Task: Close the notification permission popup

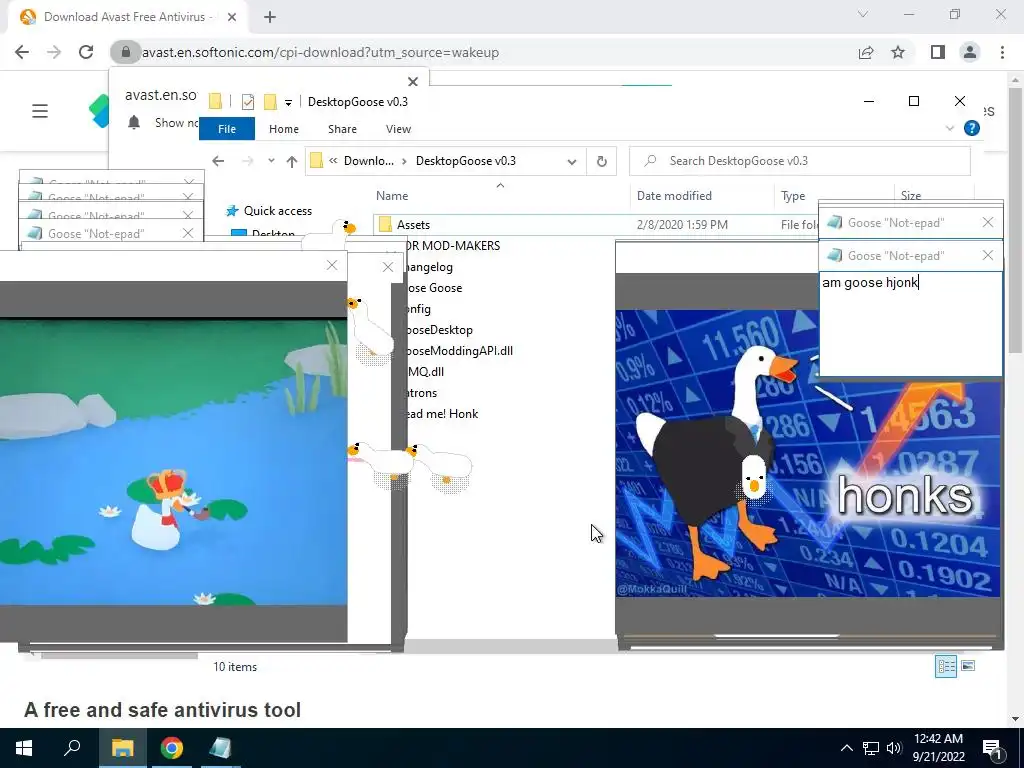Action: click(x=413, y=82)
